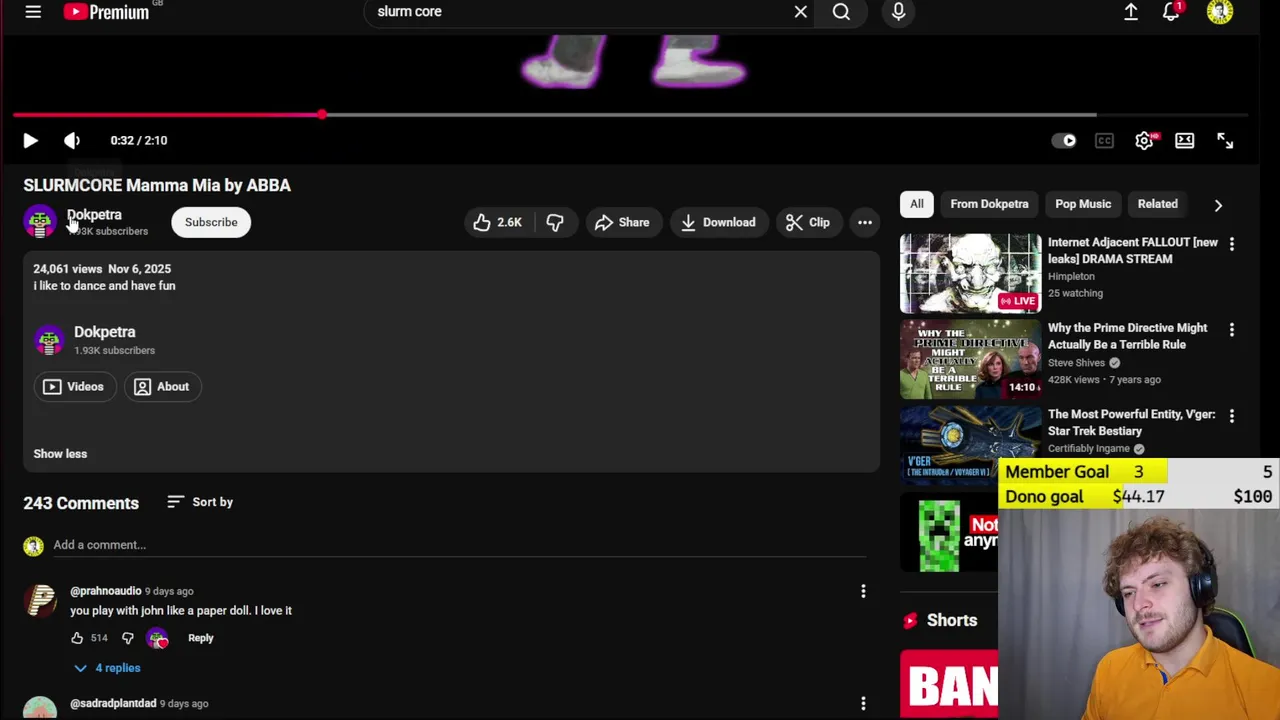Open the heart badge on comment
Image resolution: width=1280 pixels, height=720 pixels.
(x=158, y=638)
